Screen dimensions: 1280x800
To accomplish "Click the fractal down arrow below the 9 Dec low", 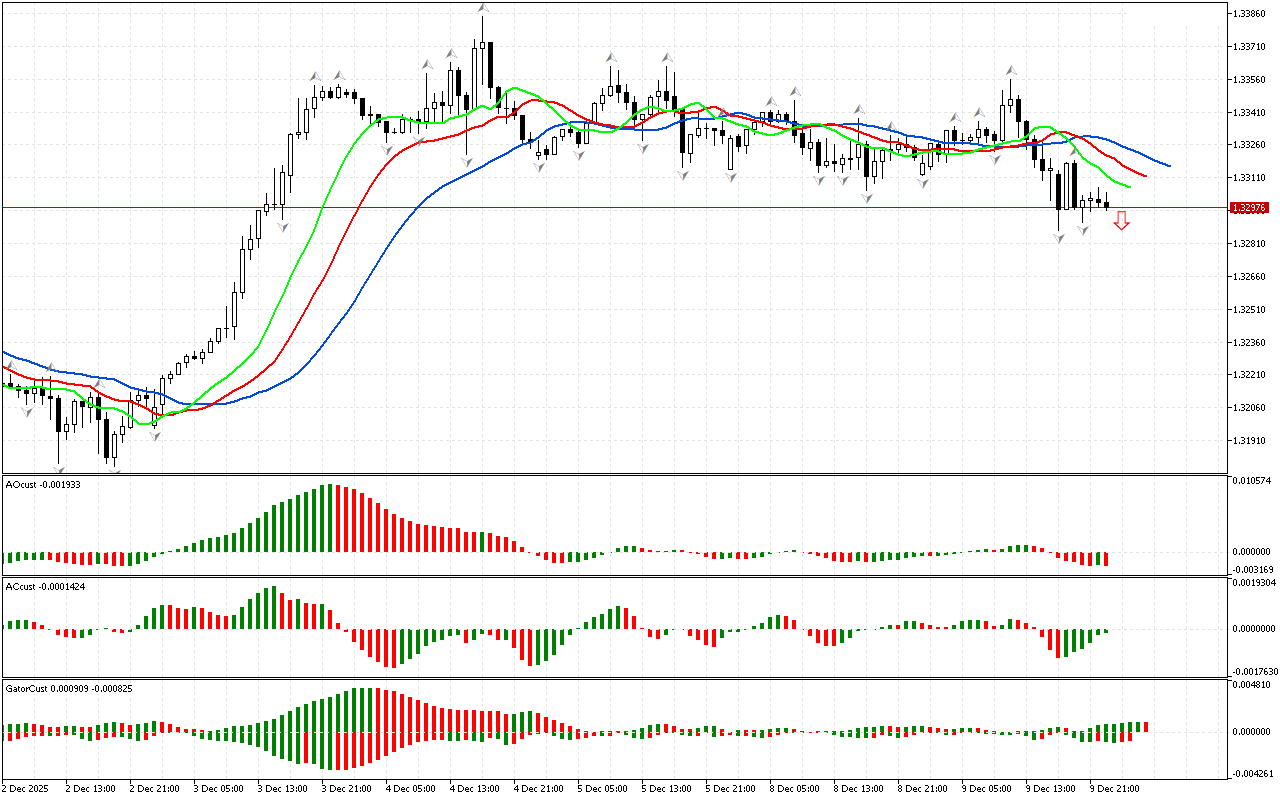I will click(1058, 239).
